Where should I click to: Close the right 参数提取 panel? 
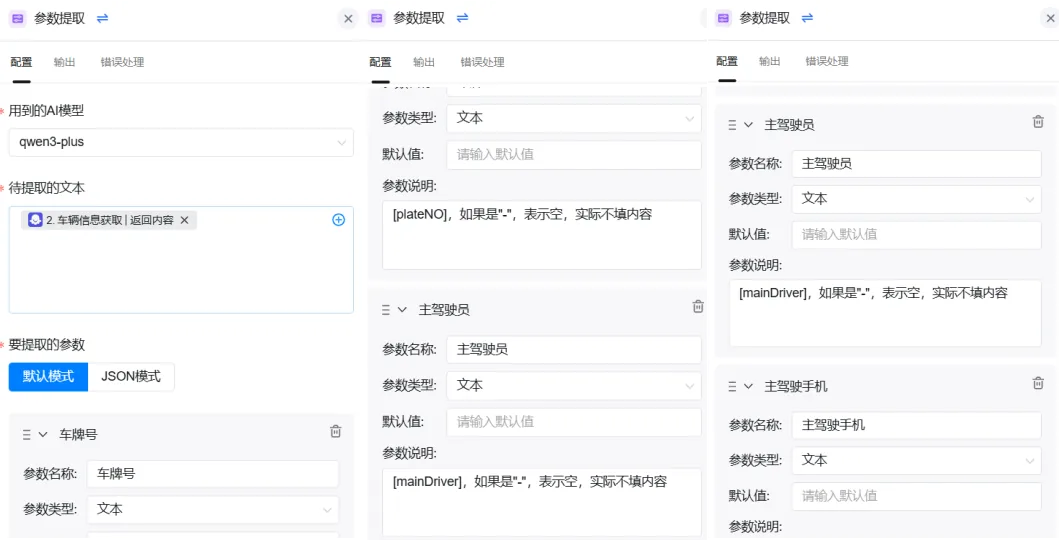(1051, 19)
